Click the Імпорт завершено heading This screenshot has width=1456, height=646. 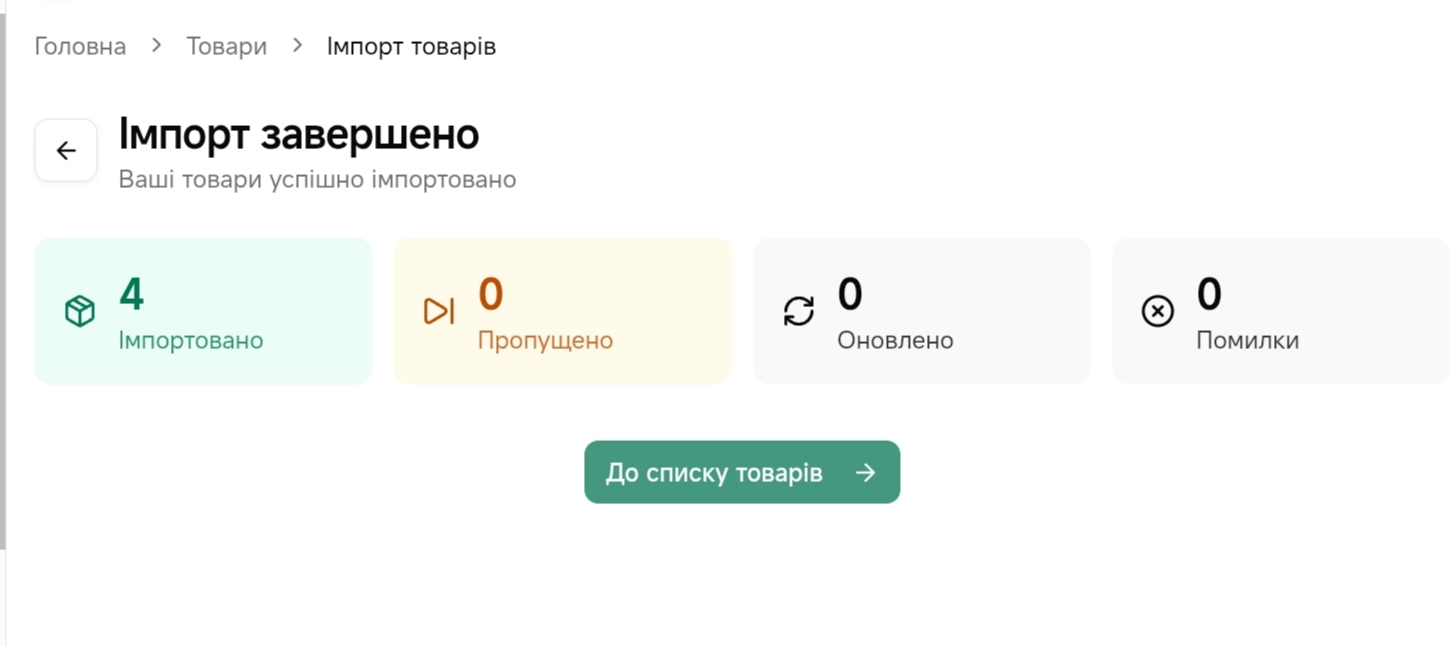tap(299, 134)
